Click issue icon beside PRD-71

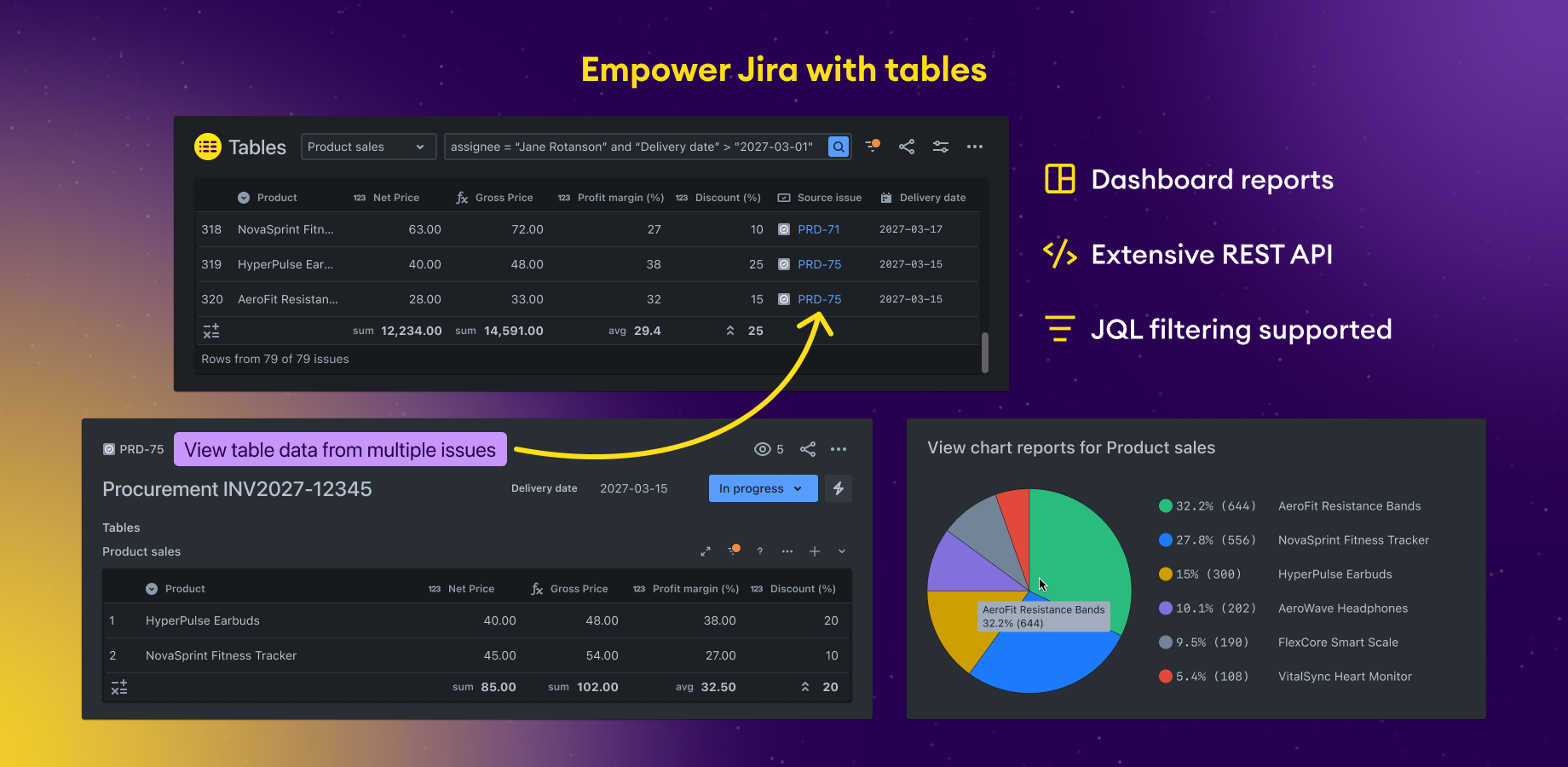click(x=784, y=229)
